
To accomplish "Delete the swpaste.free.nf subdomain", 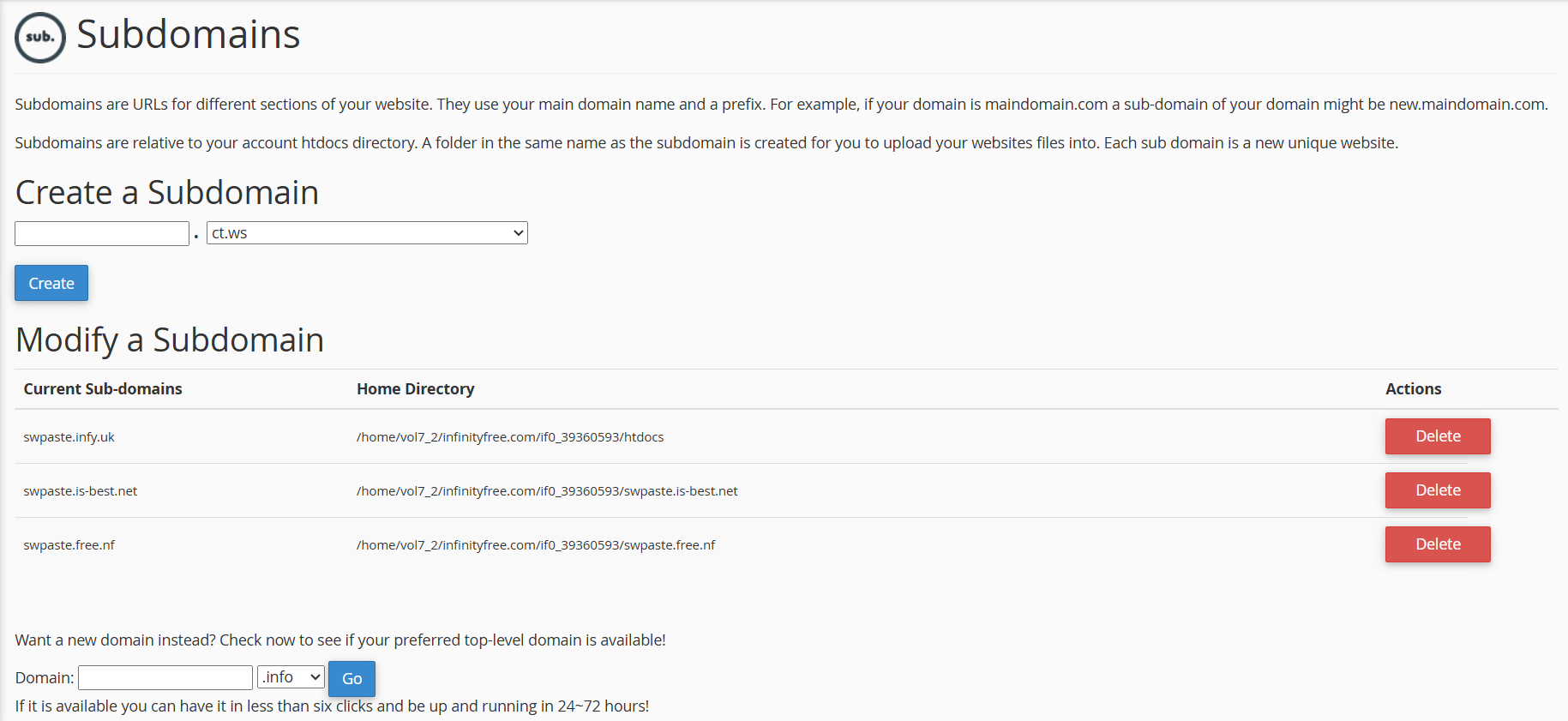I will pyautogui.click(x=1437, y=544).
